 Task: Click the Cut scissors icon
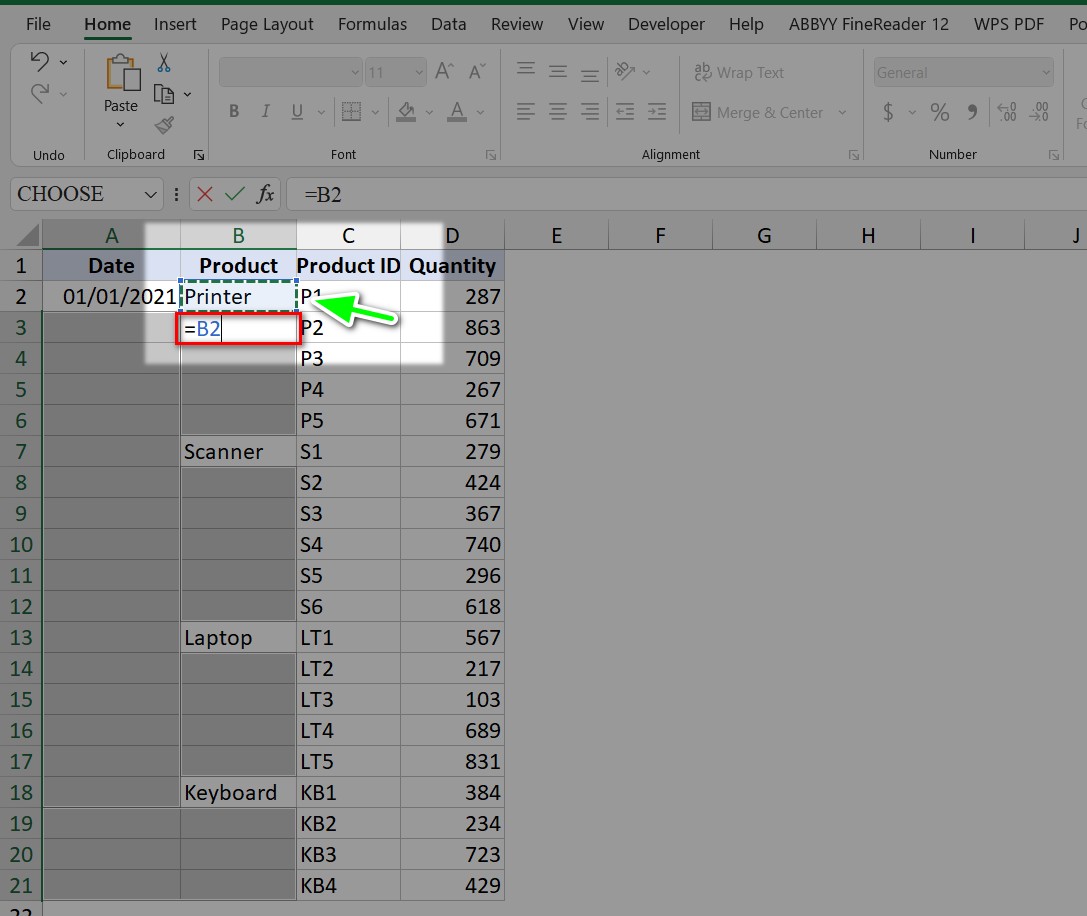point(164,63)
